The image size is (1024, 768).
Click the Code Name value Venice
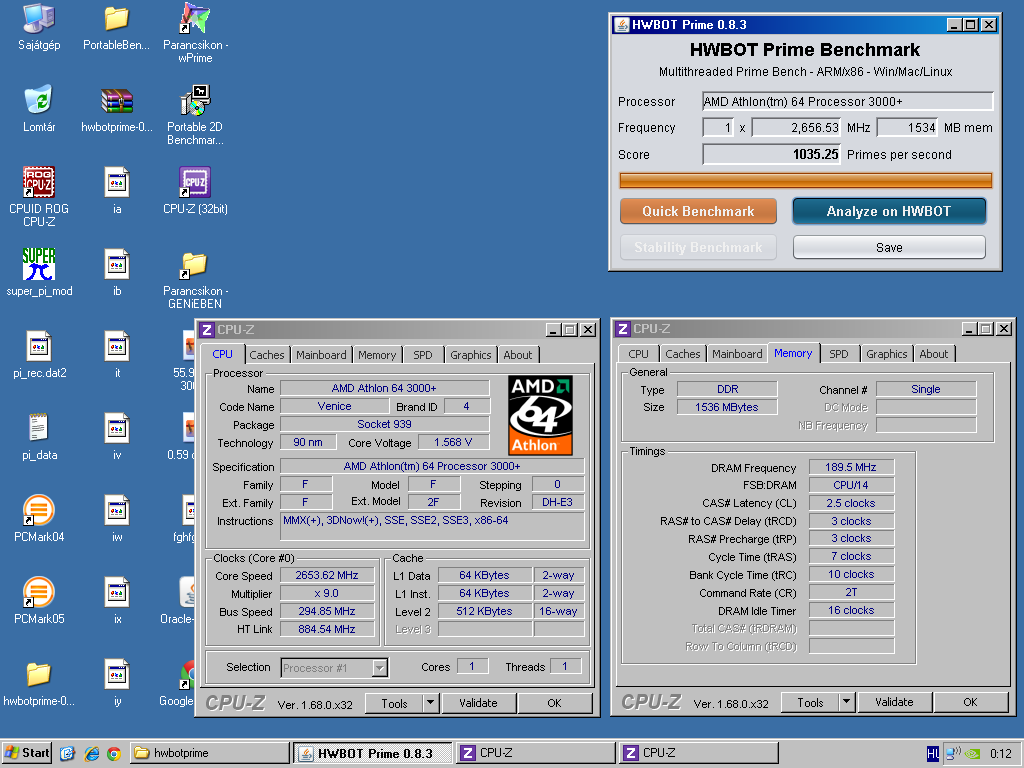[334, 406]
